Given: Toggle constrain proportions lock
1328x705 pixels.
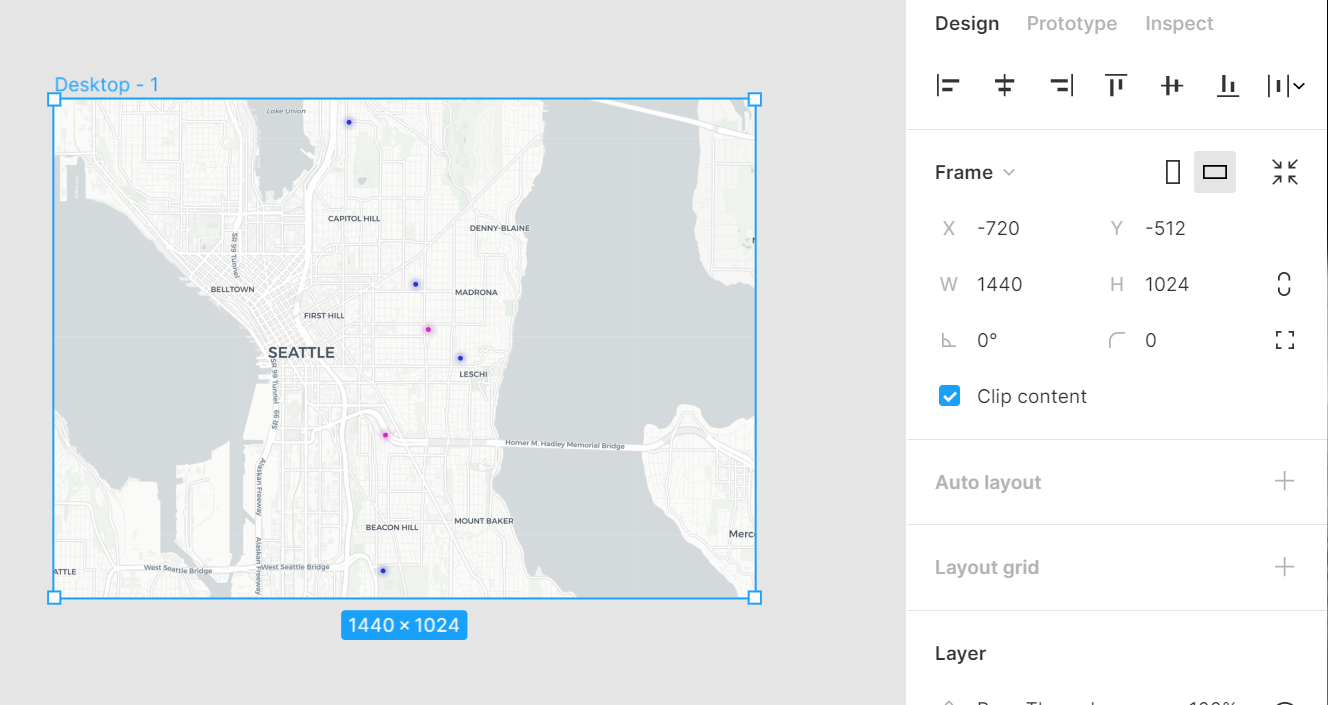Looking at the screenshot, I should (1285, 284).
